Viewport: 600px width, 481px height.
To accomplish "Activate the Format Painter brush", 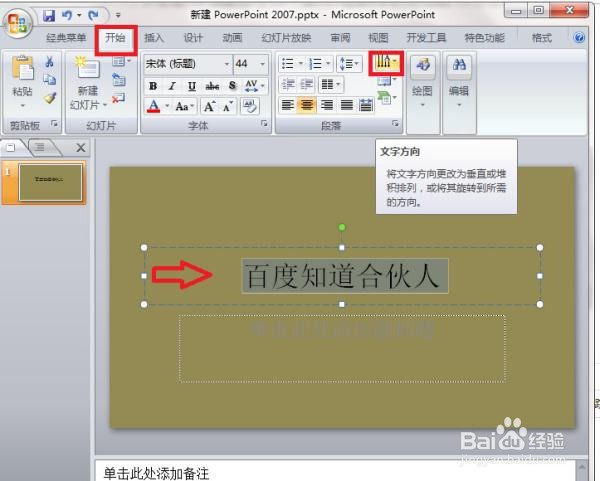I will point(50,98).
